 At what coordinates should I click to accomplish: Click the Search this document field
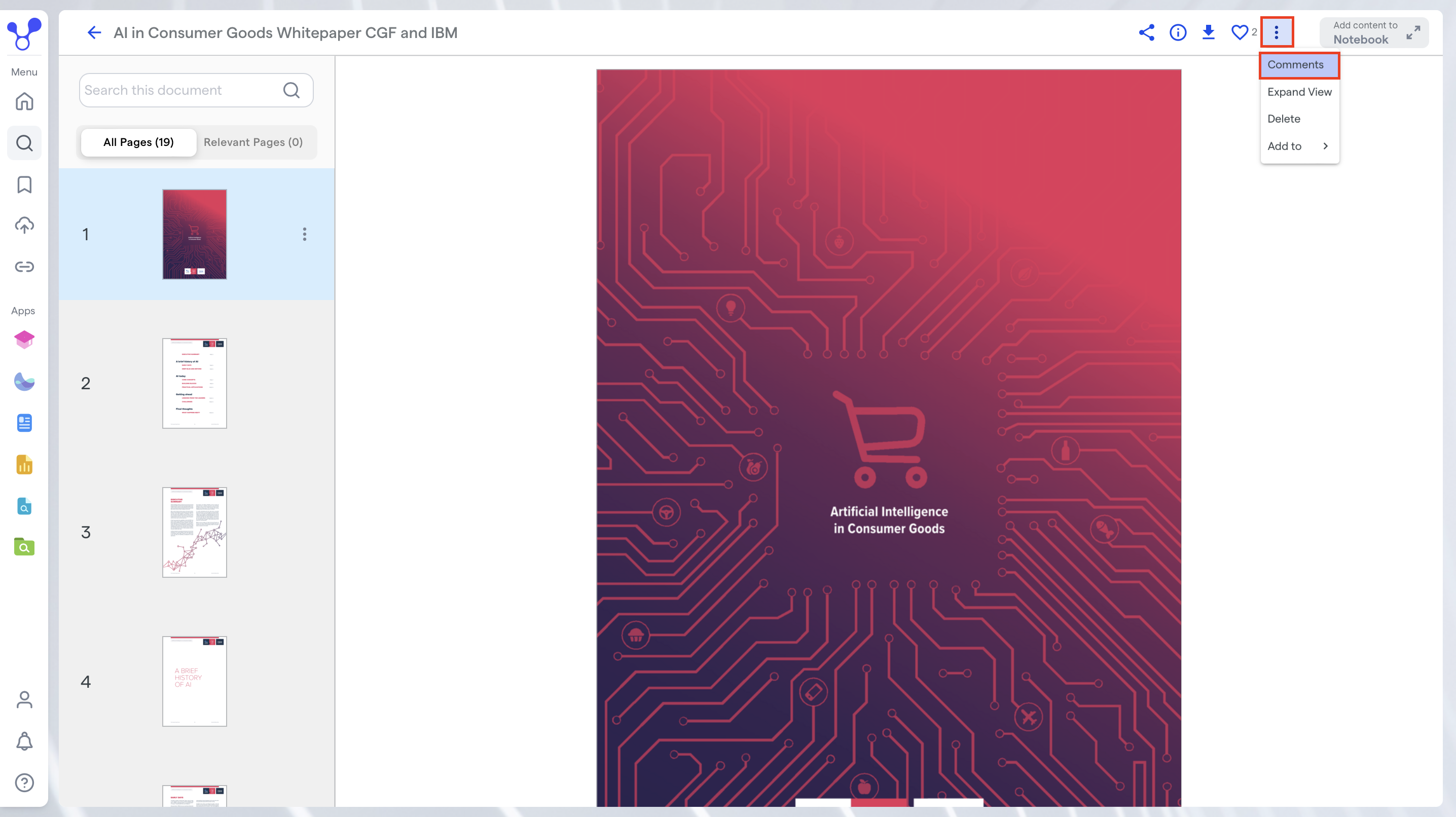tap(196, 90)
